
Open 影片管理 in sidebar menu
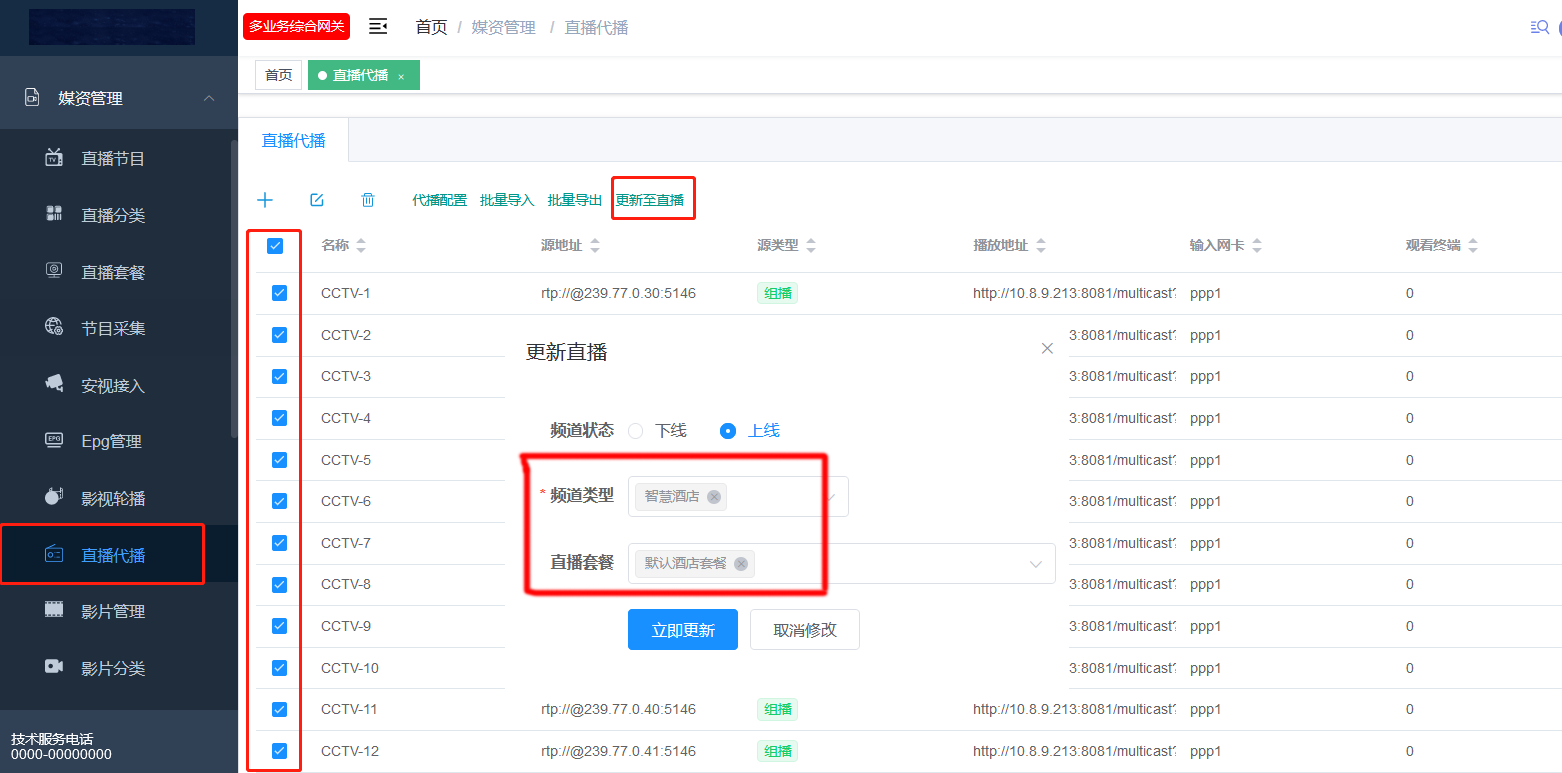[x=113, y=612]
